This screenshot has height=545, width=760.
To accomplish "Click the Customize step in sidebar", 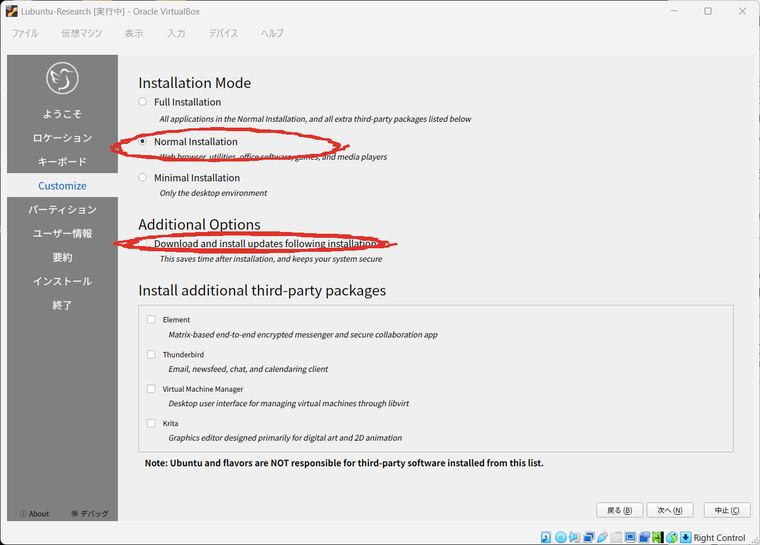I will (x=62, y=186).
